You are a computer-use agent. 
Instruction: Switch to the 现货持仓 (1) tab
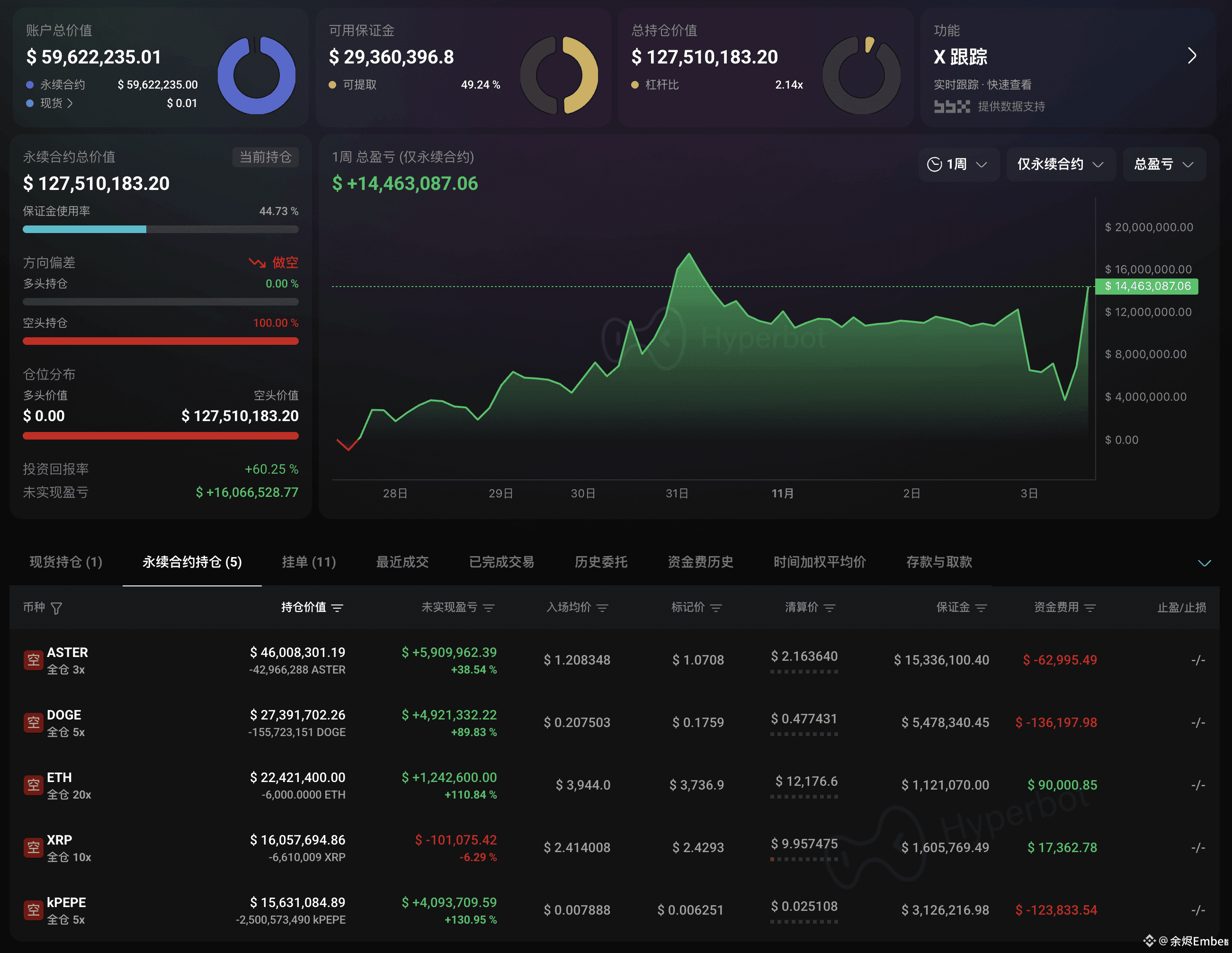(x=66, y=562)
